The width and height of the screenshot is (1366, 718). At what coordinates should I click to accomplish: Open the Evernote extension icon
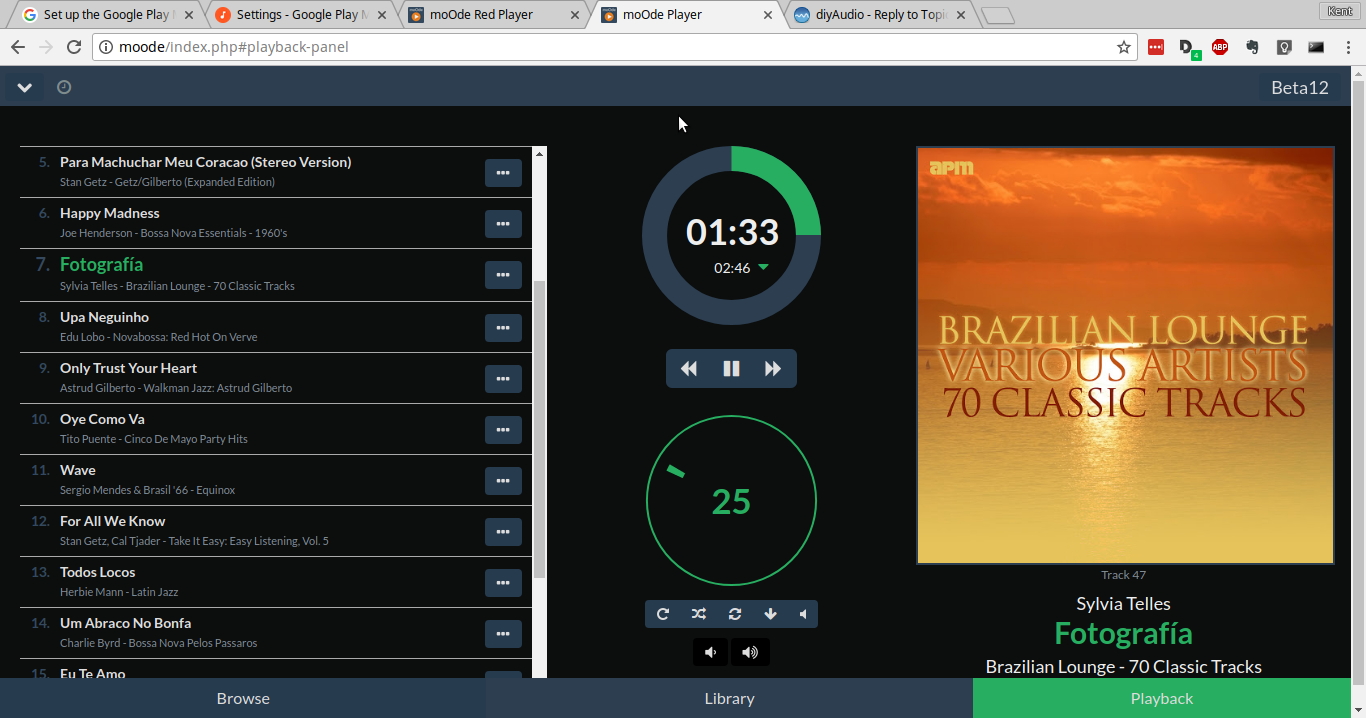1252,47
